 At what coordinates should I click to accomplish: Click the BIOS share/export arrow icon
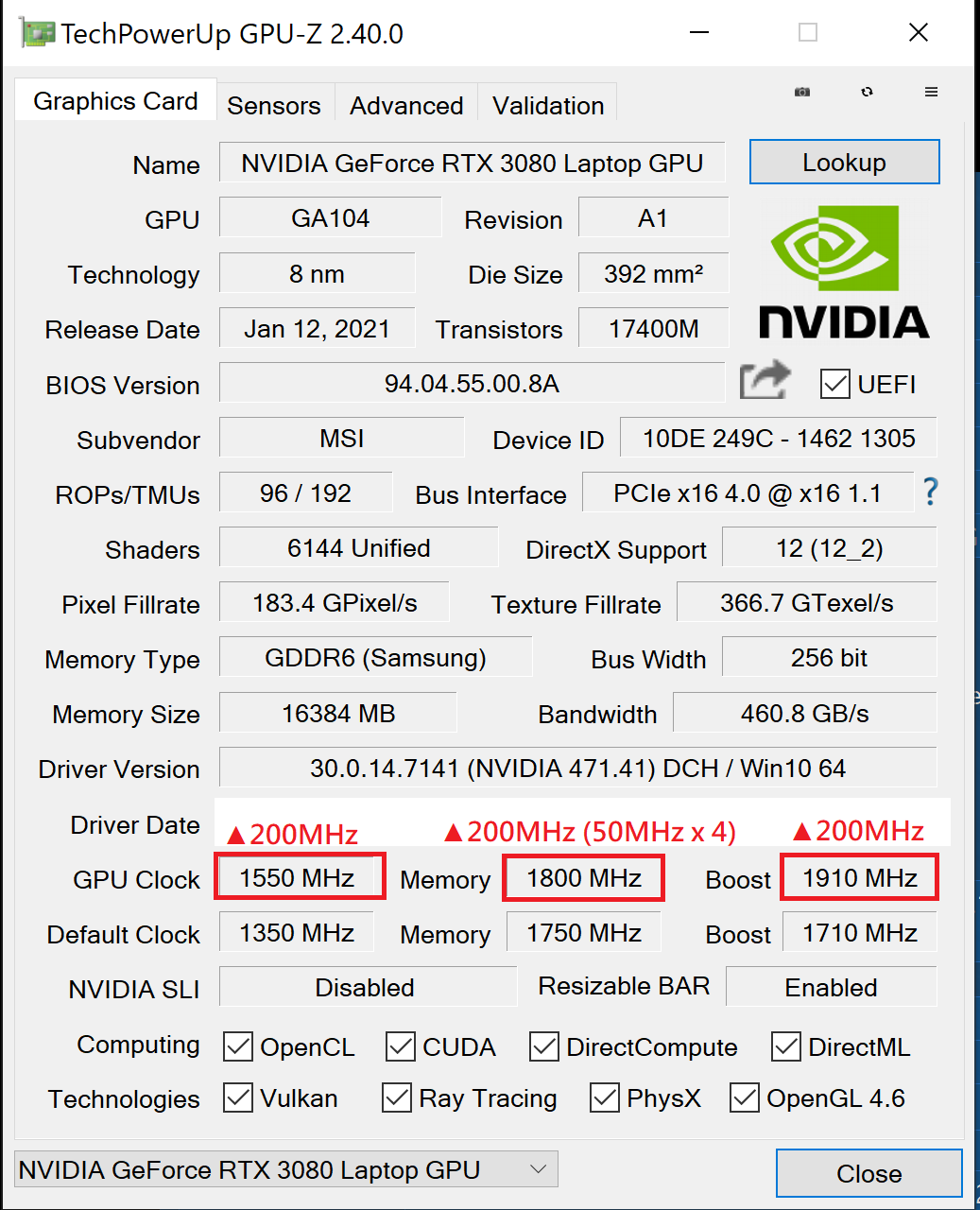[765, 382]
